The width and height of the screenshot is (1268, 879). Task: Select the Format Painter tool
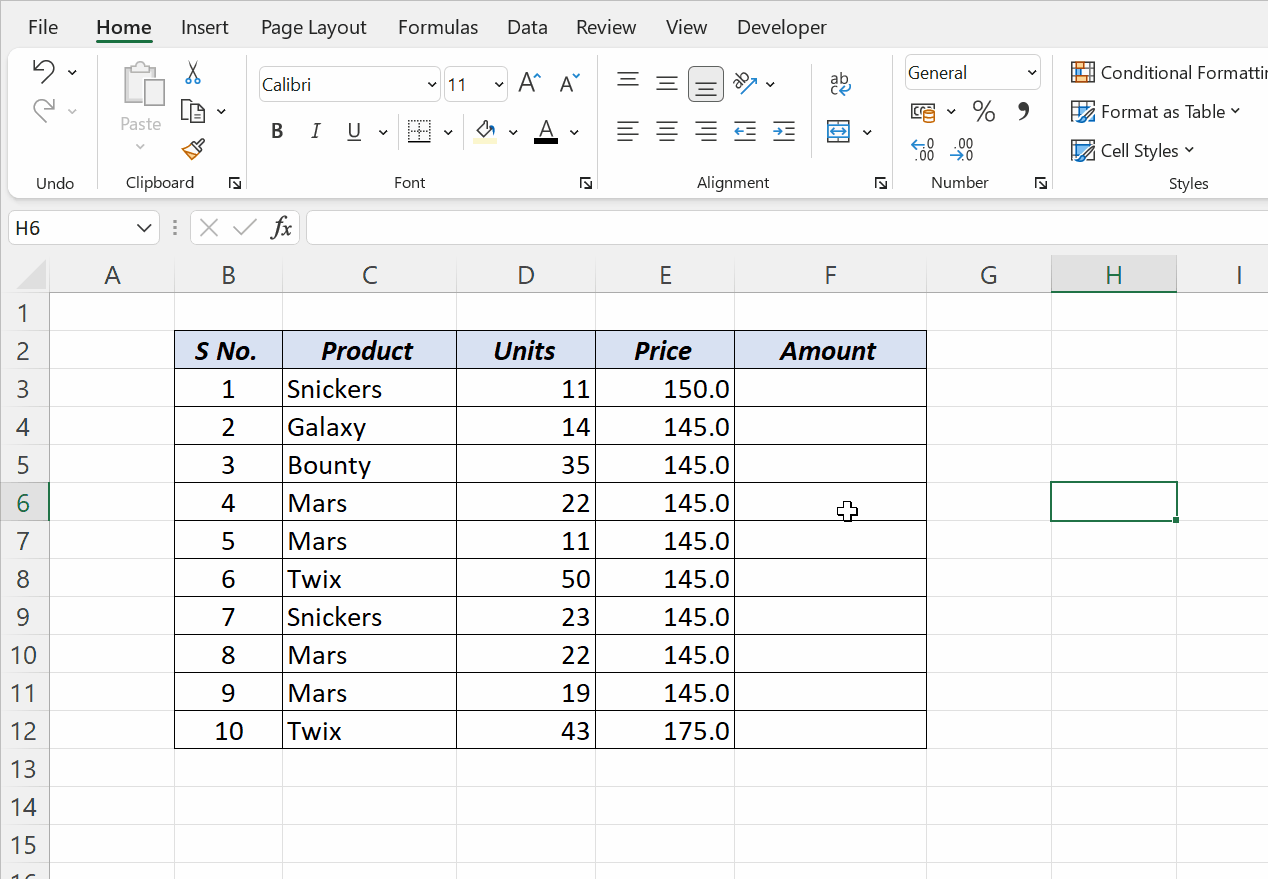pos(192,149)
